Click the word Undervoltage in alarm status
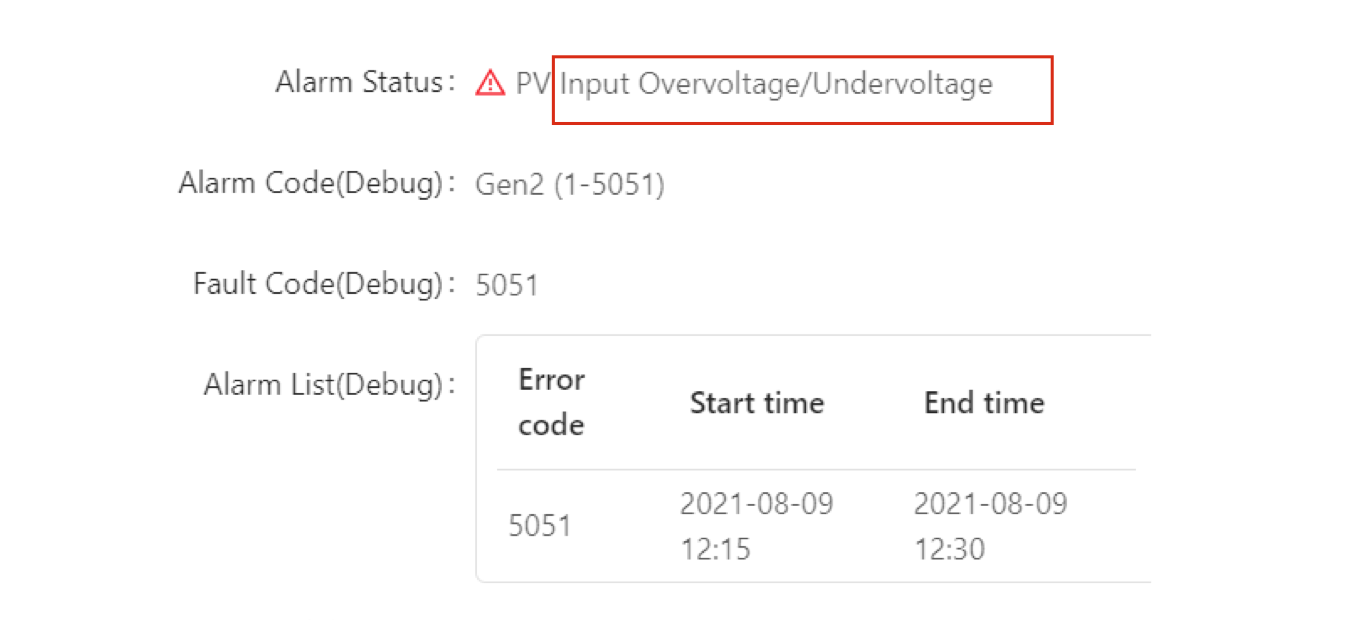Viewport: 1371px width, 620px height. [903, 84]
